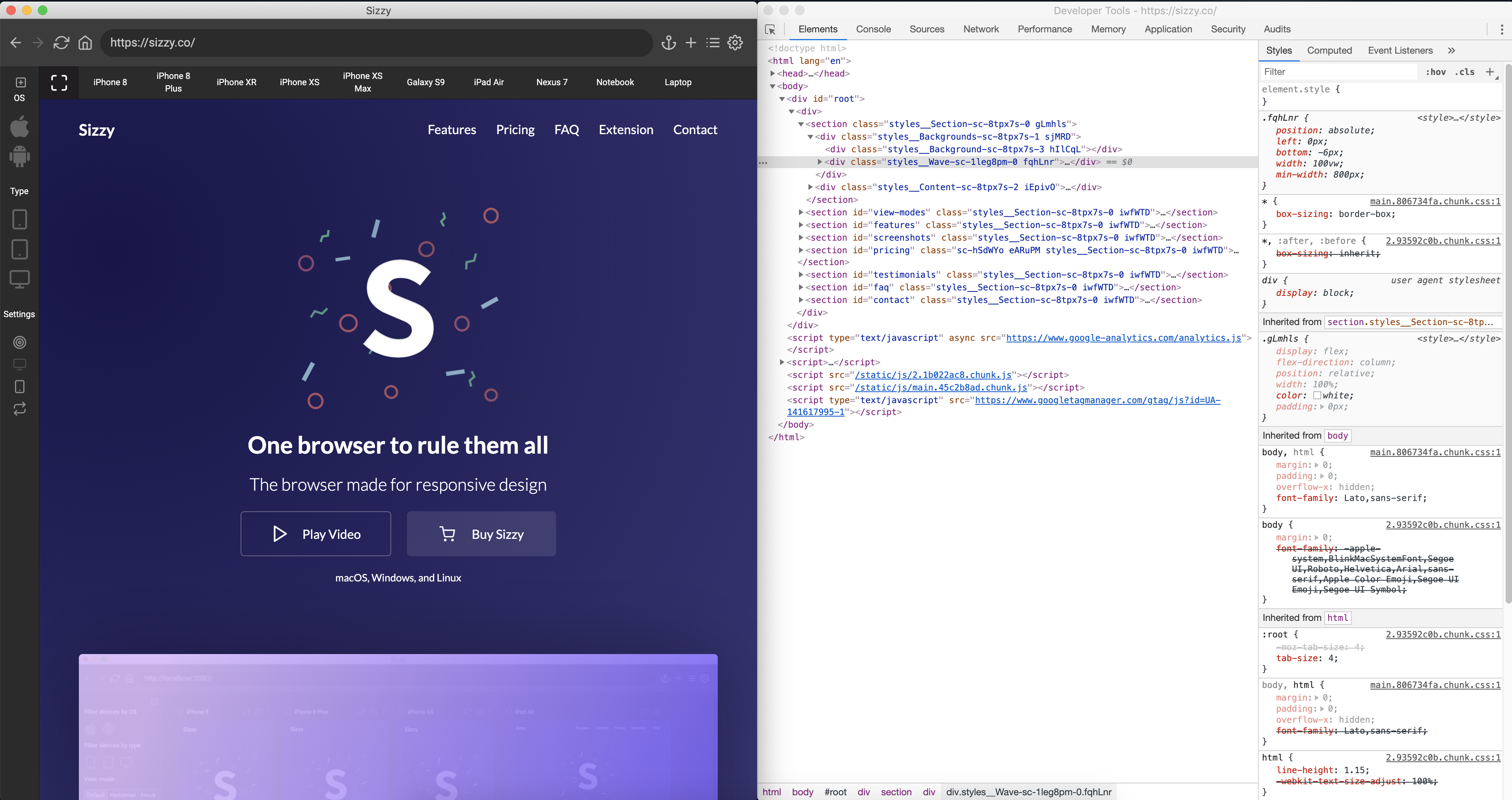Click the Buy Sizzy button
The width and height of the screenshot is (1512, 800).
coord(481,533)
